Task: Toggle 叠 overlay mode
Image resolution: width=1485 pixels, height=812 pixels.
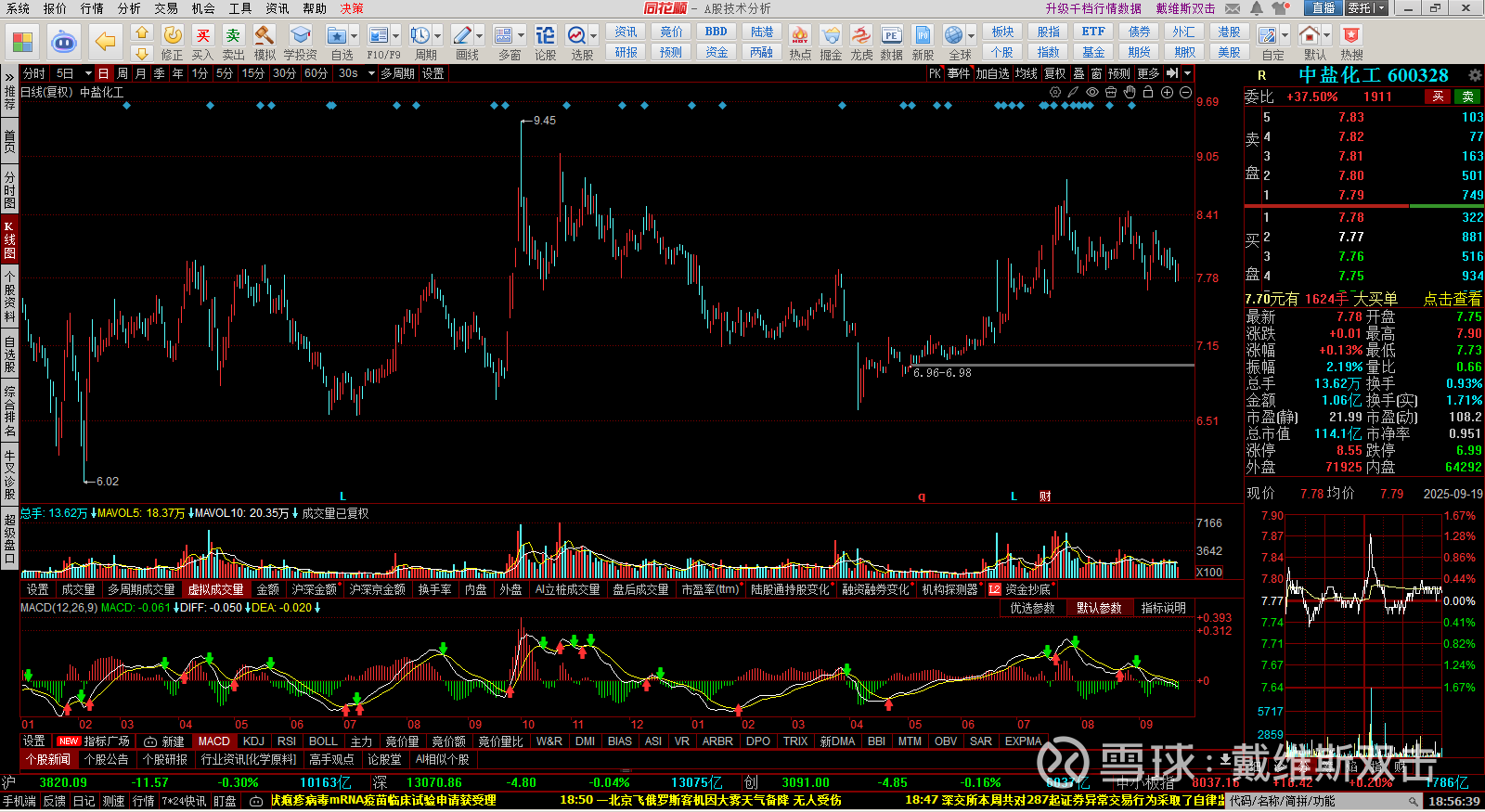Action: (1078, 73)
